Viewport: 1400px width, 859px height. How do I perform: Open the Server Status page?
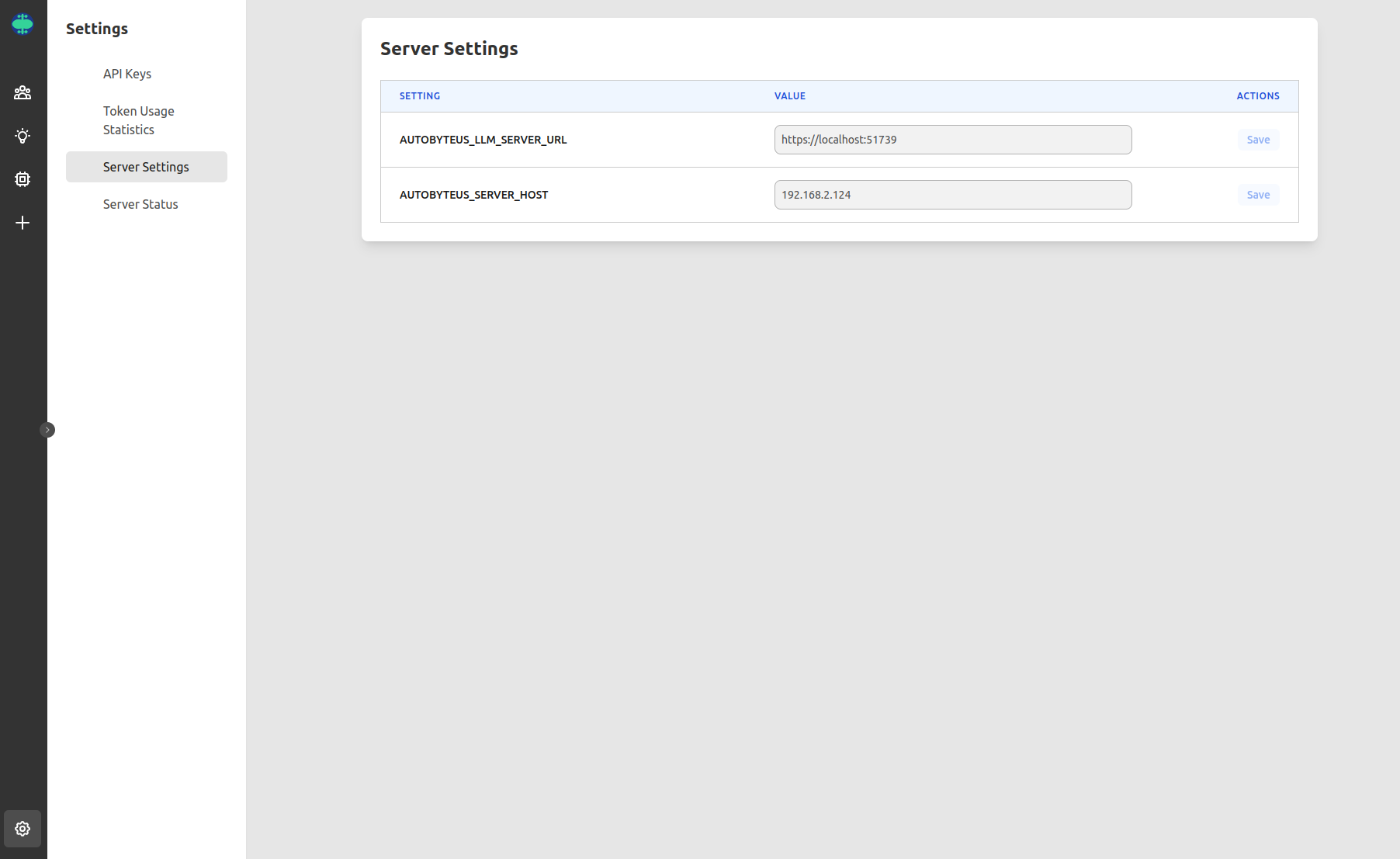(140, 204)
